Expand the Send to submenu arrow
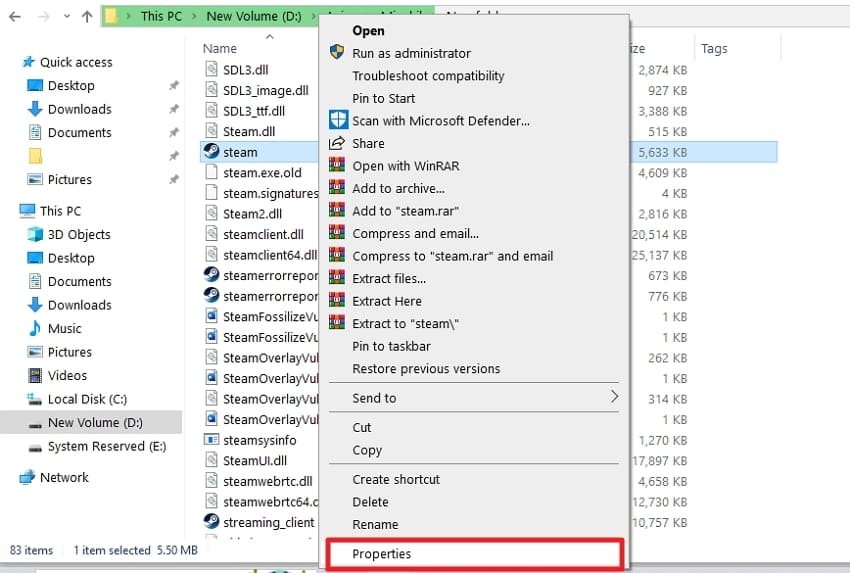The image size is (850, 573). pos(614,396)
